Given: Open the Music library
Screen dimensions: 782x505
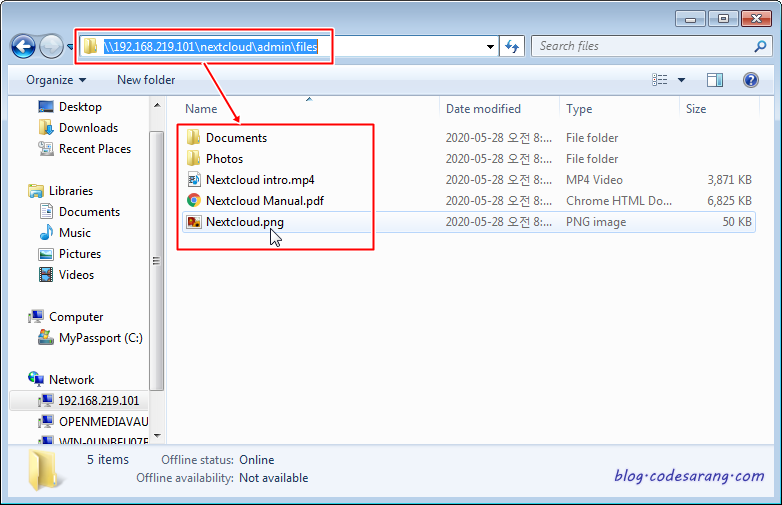Looking at the screenshot, I should click(75, 233).
